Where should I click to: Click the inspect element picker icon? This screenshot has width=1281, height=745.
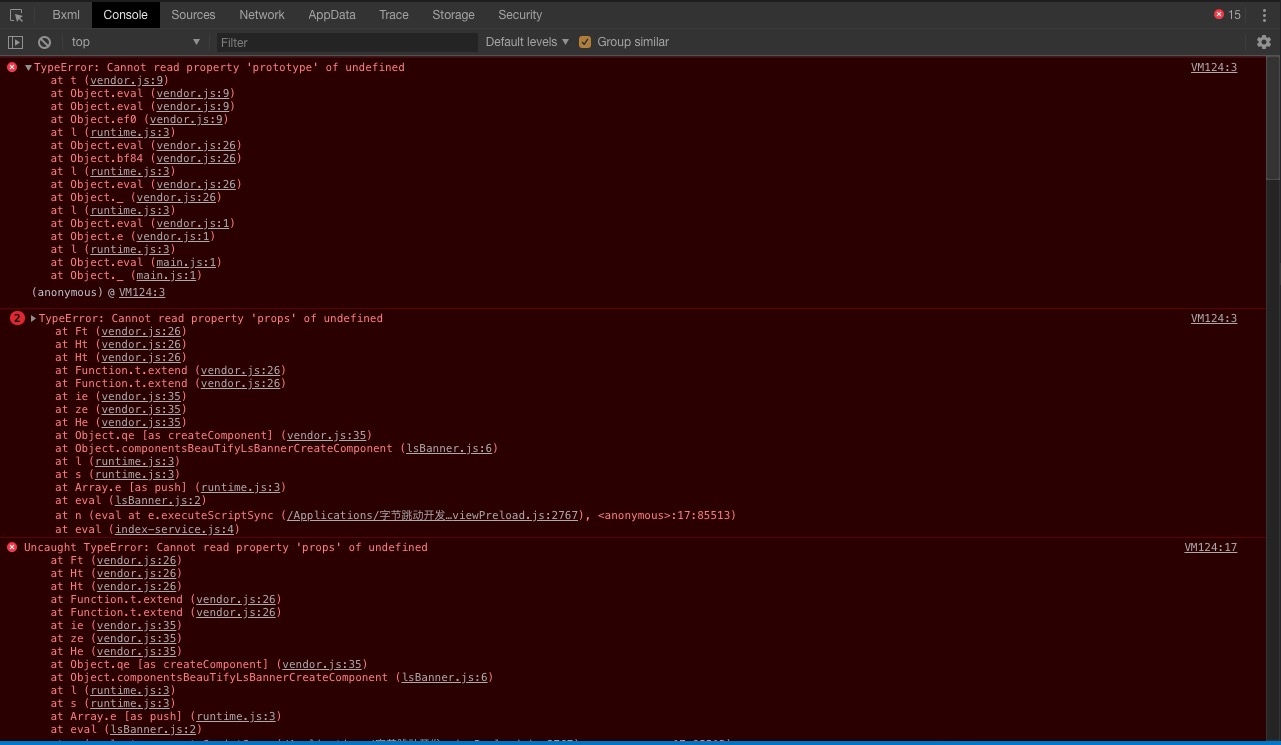click(x=16, y=15)
